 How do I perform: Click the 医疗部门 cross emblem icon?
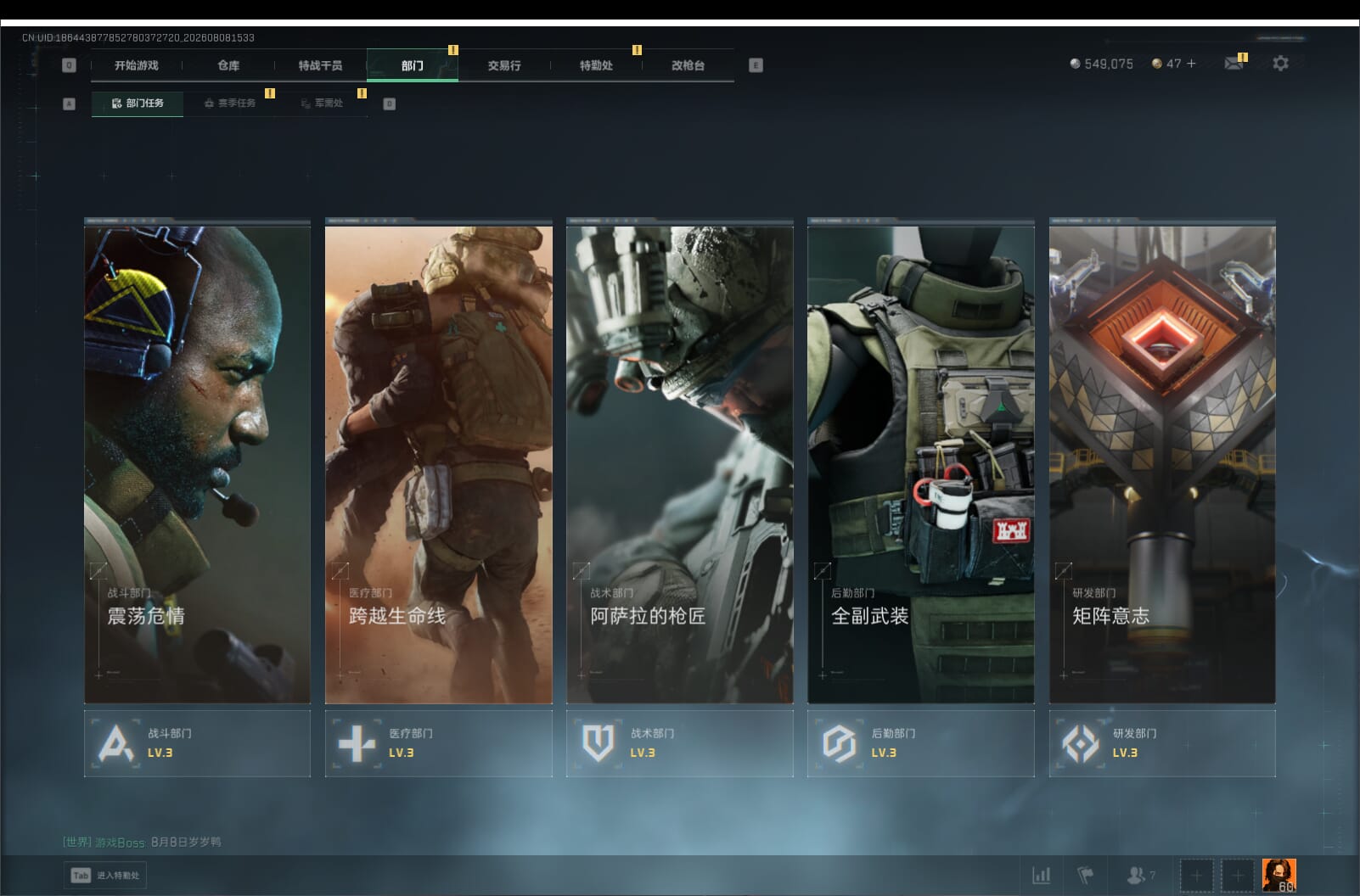point(357,743)
